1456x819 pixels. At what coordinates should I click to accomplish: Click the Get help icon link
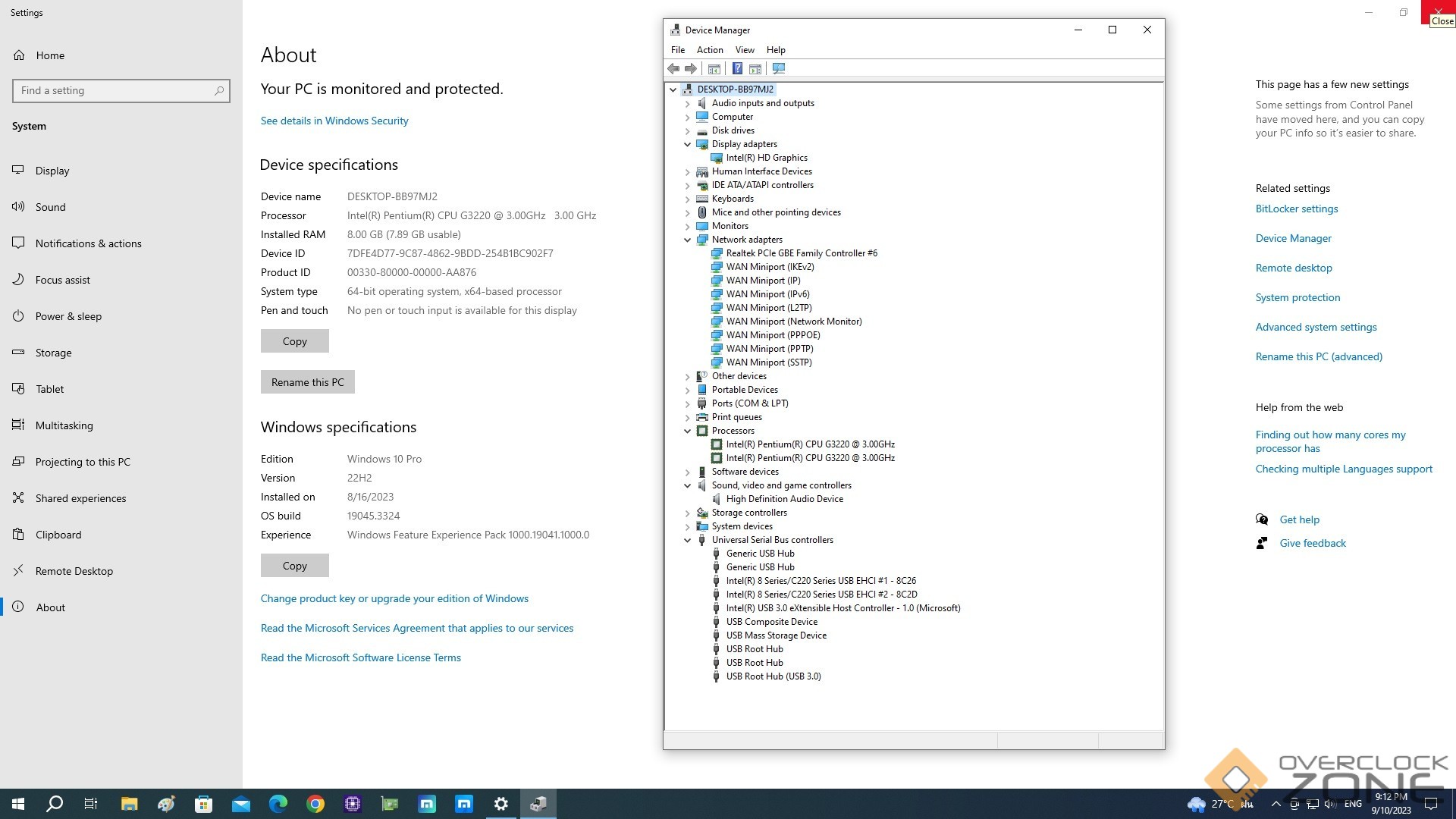(x=1262, y=519)
